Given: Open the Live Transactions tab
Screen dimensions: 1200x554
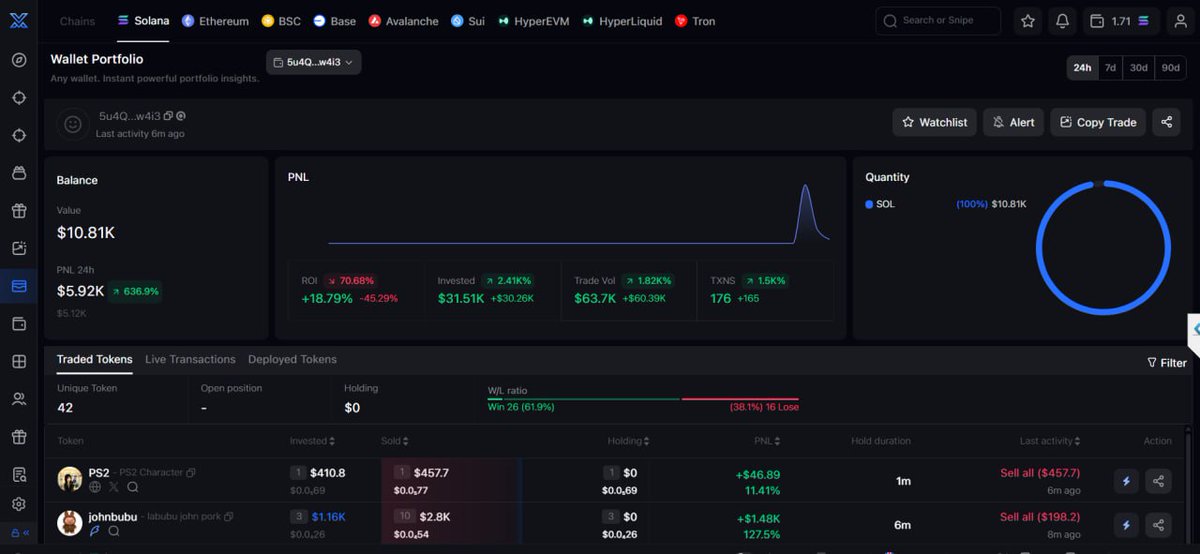Looking at the screenshot, I should click(x=190, y=360).
